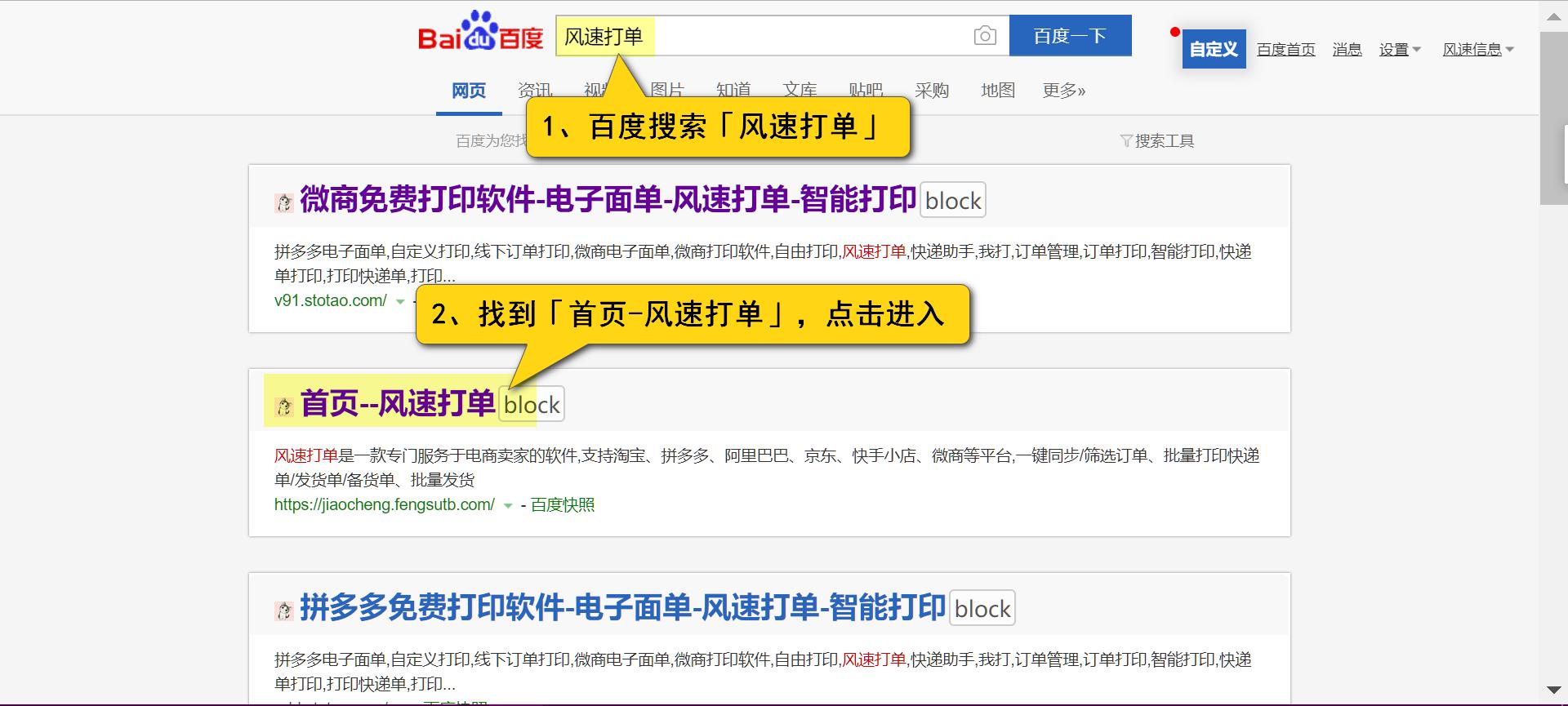Open the 消息 link
This screenshot has width=1568, height=706.
pos(1347,50)
